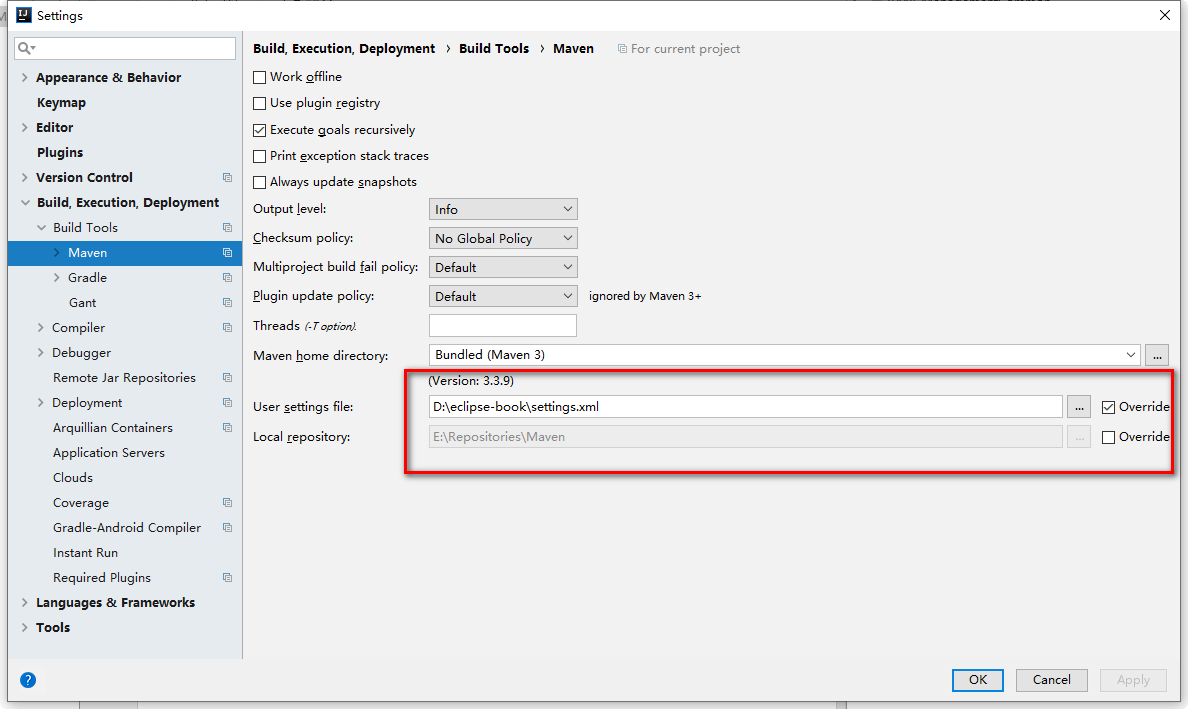This screenshot has height=709, width=1188.
Task: Enable the Work offline checkbox
Action: [x=259, y=77]
